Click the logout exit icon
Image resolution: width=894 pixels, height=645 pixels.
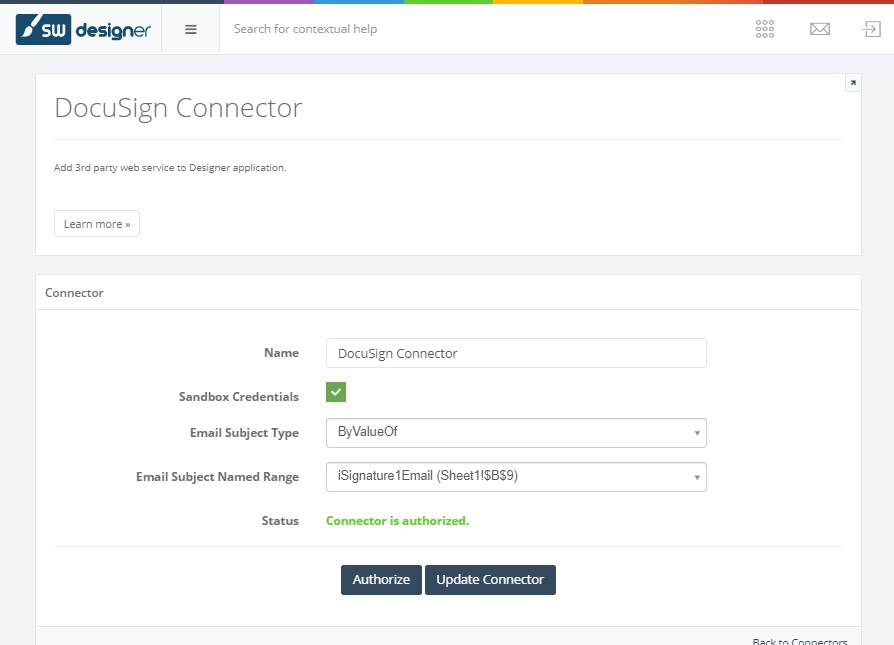pyautogui.click(x=872, y=29)
